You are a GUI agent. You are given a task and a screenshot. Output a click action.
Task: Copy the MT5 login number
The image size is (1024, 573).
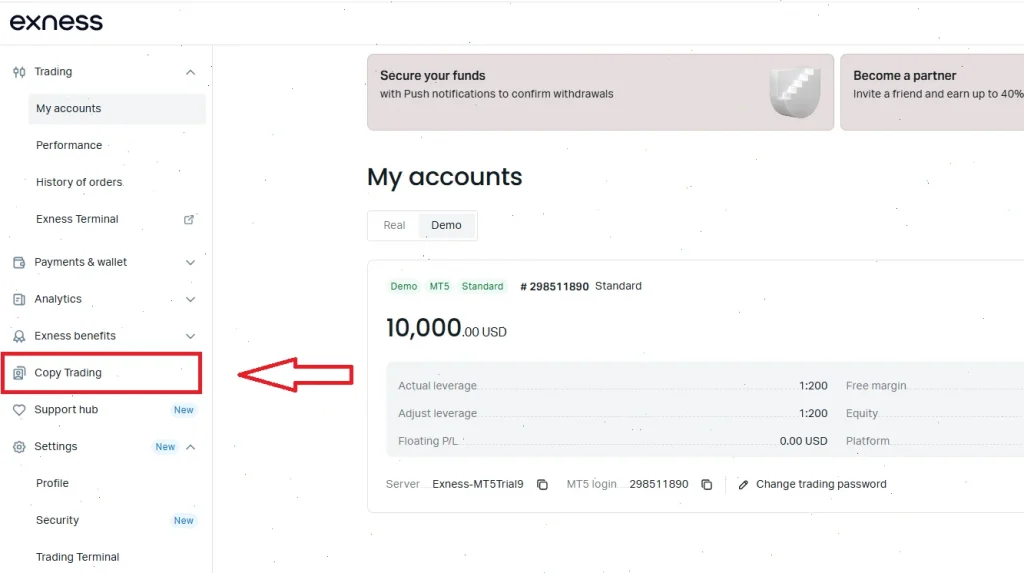point(706,484)
